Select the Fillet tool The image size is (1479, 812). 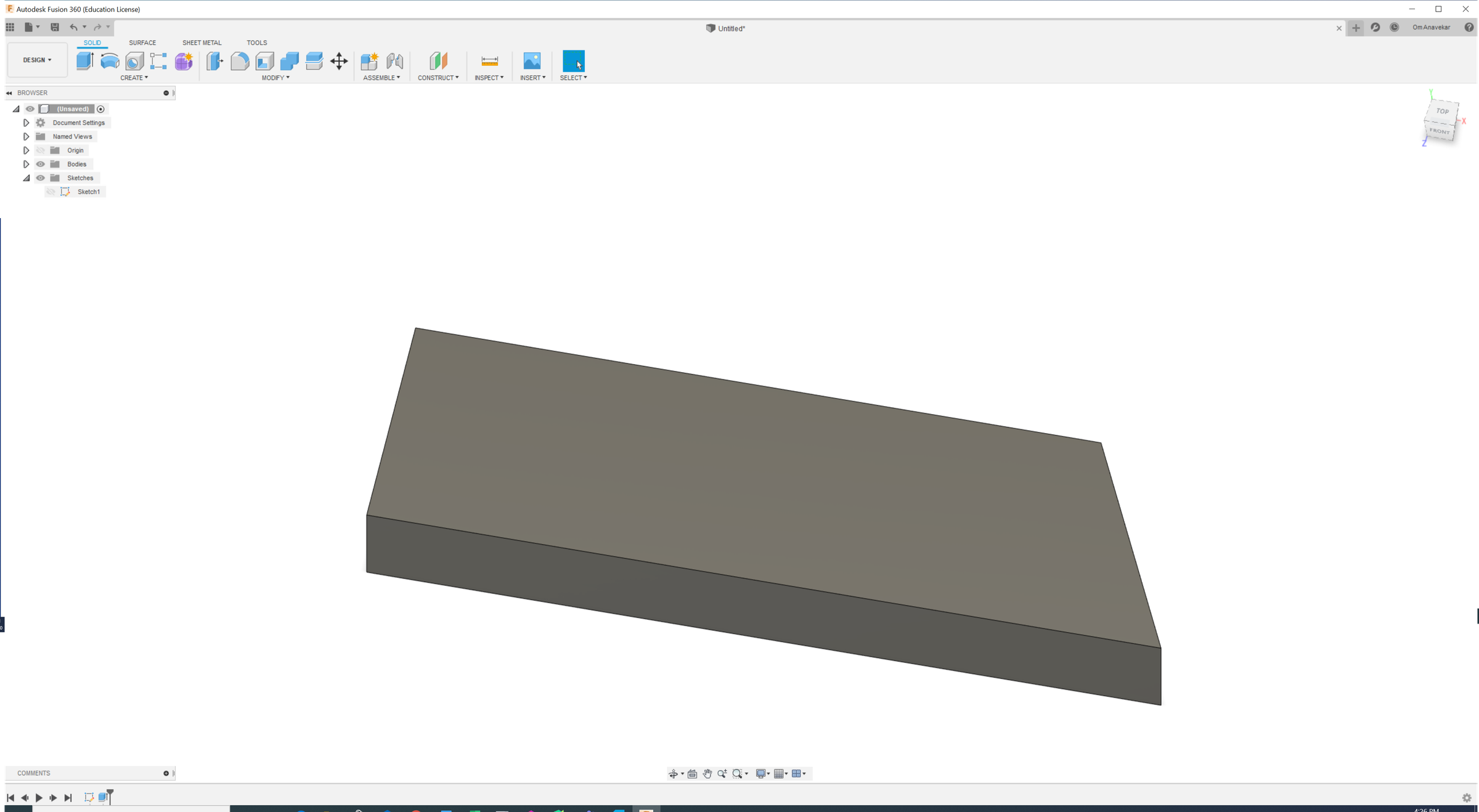pyautogui.click(x=240, y=61)
